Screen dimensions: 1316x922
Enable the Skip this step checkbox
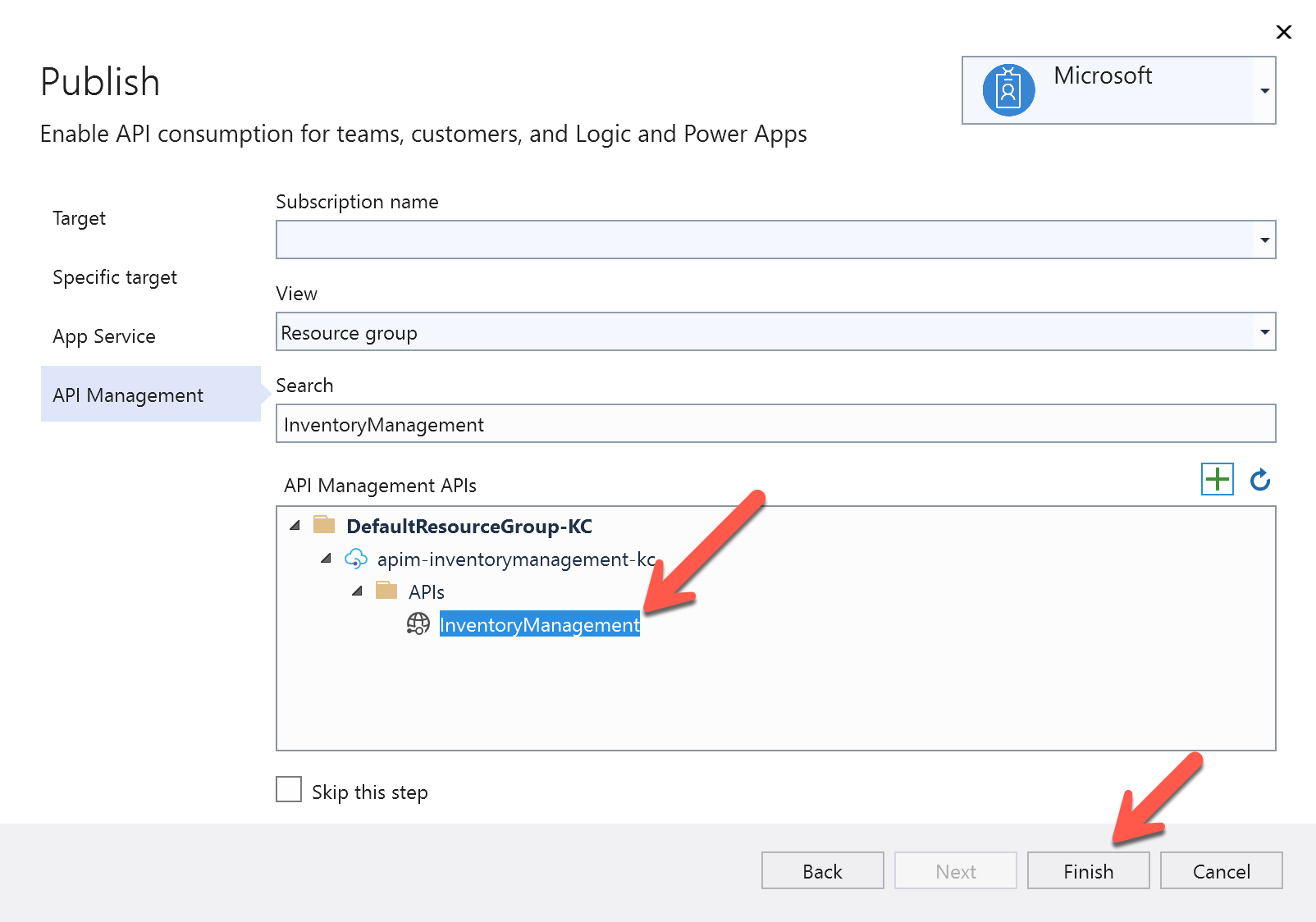288,789
